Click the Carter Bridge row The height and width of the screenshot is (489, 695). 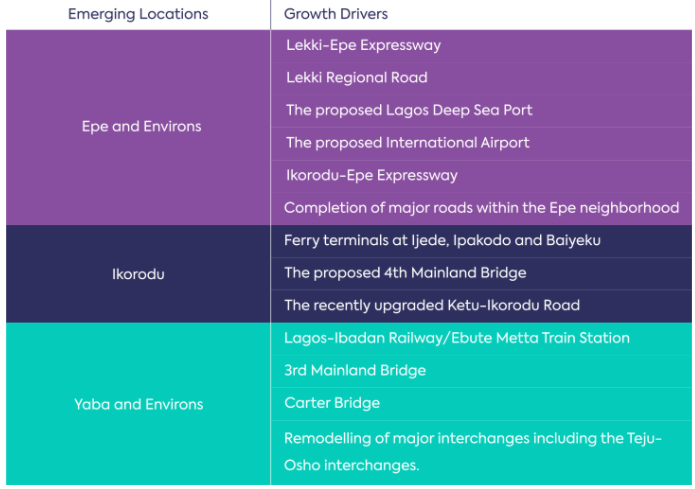click(332, 403)
